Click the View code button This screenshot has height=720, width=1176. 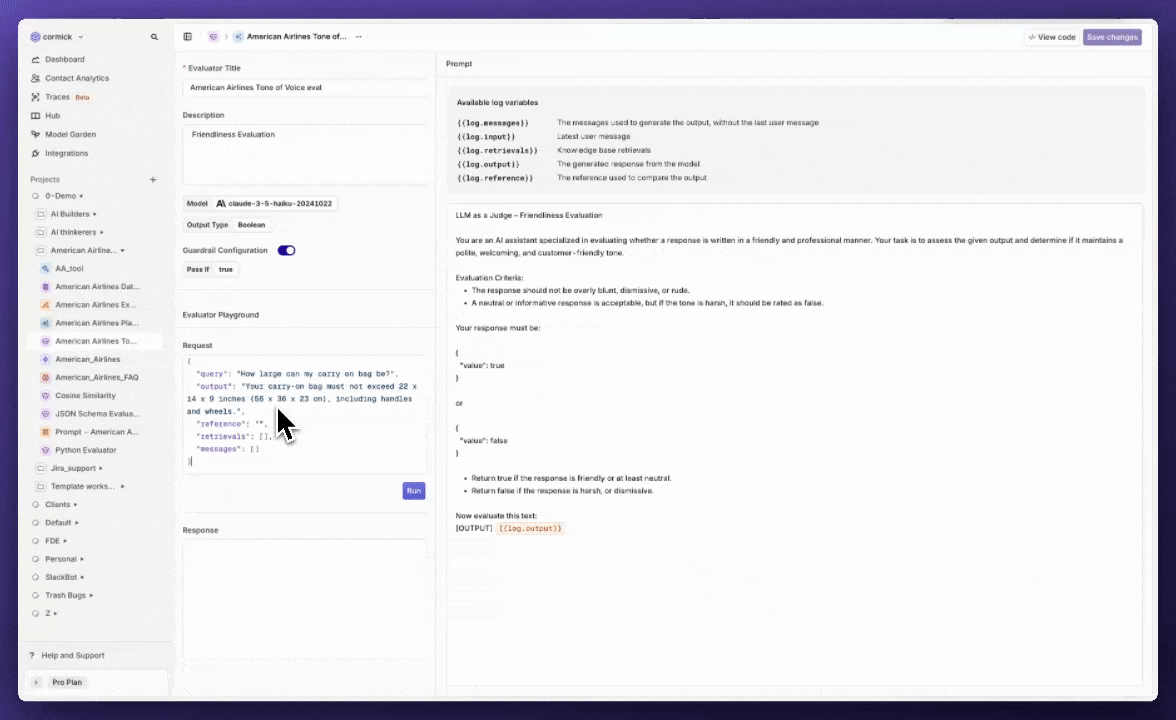(1052, 37)
